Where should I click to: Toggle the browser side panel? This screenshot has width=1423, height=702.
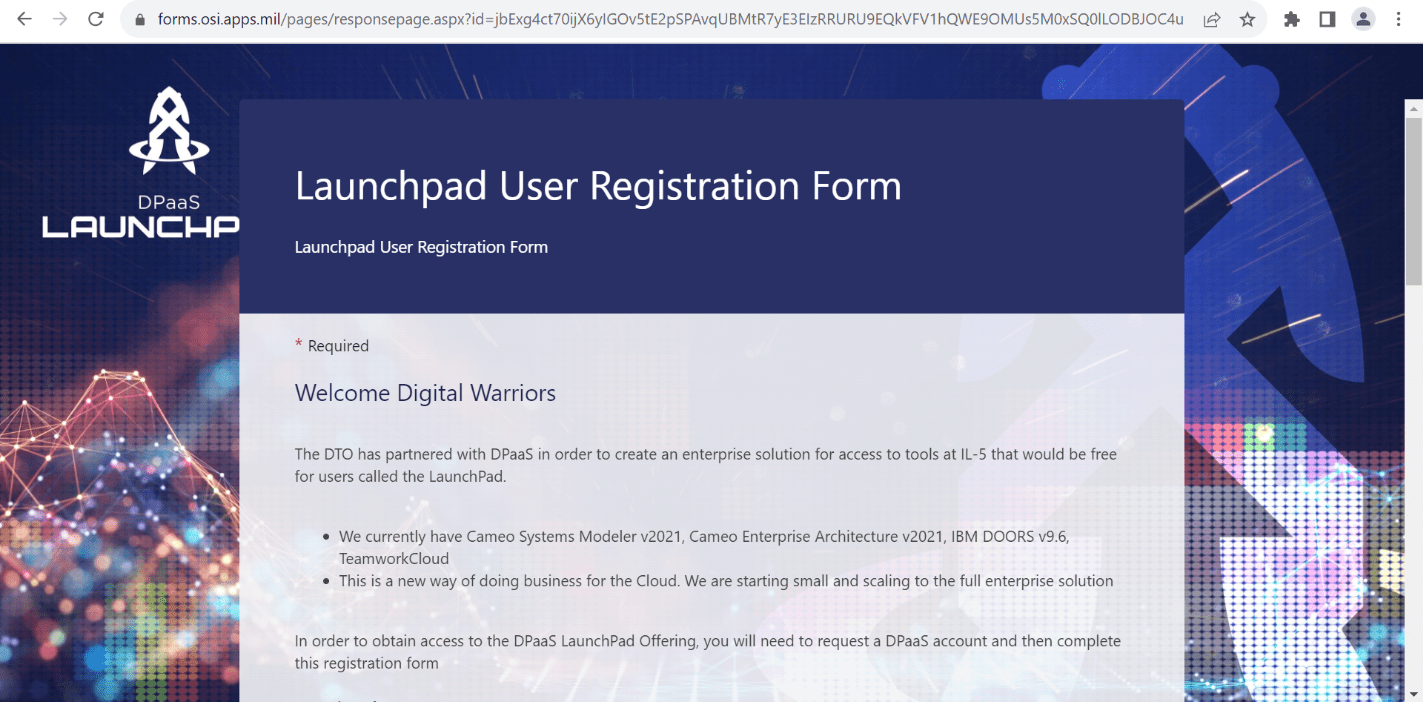click(x=1327, y=19)
